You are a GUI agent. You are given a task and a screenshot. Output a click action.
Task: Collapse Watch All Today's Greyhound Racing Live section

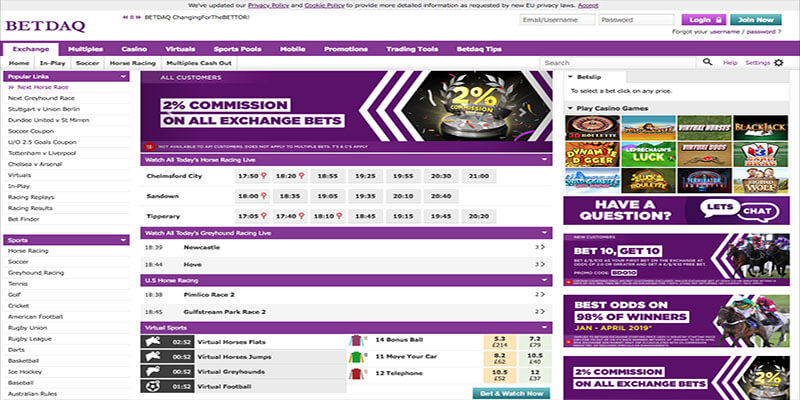(x=545, y=233)
